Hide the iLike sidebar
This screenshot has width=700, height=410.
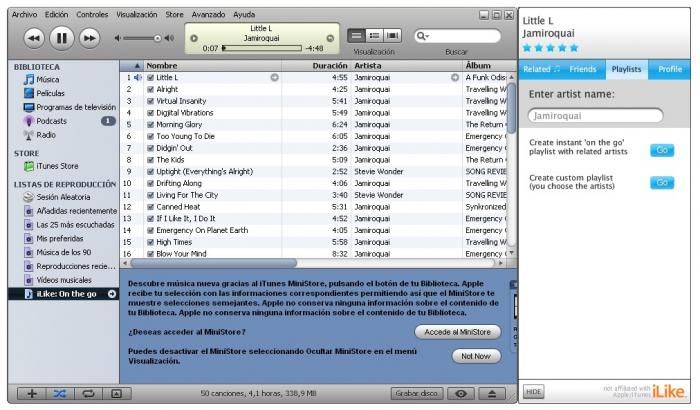tap(533, 392)
